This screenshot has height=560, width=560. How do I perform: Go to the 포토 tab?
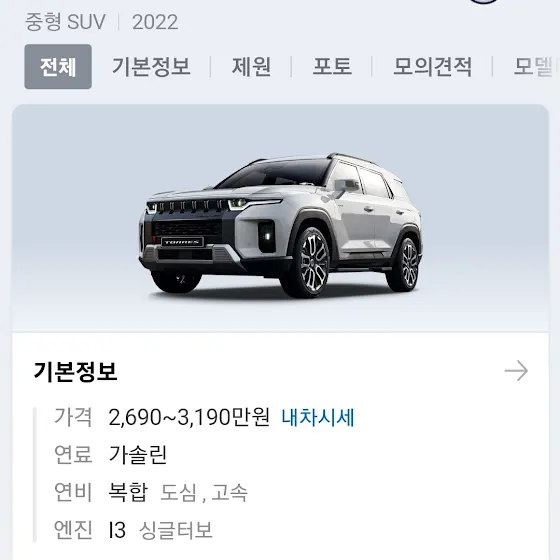click(x=332, y=66)
